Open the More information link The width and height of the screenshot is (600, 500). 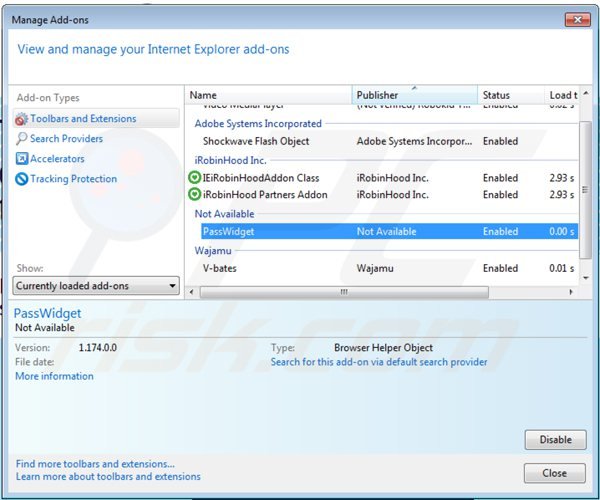(x=54, y=376)
